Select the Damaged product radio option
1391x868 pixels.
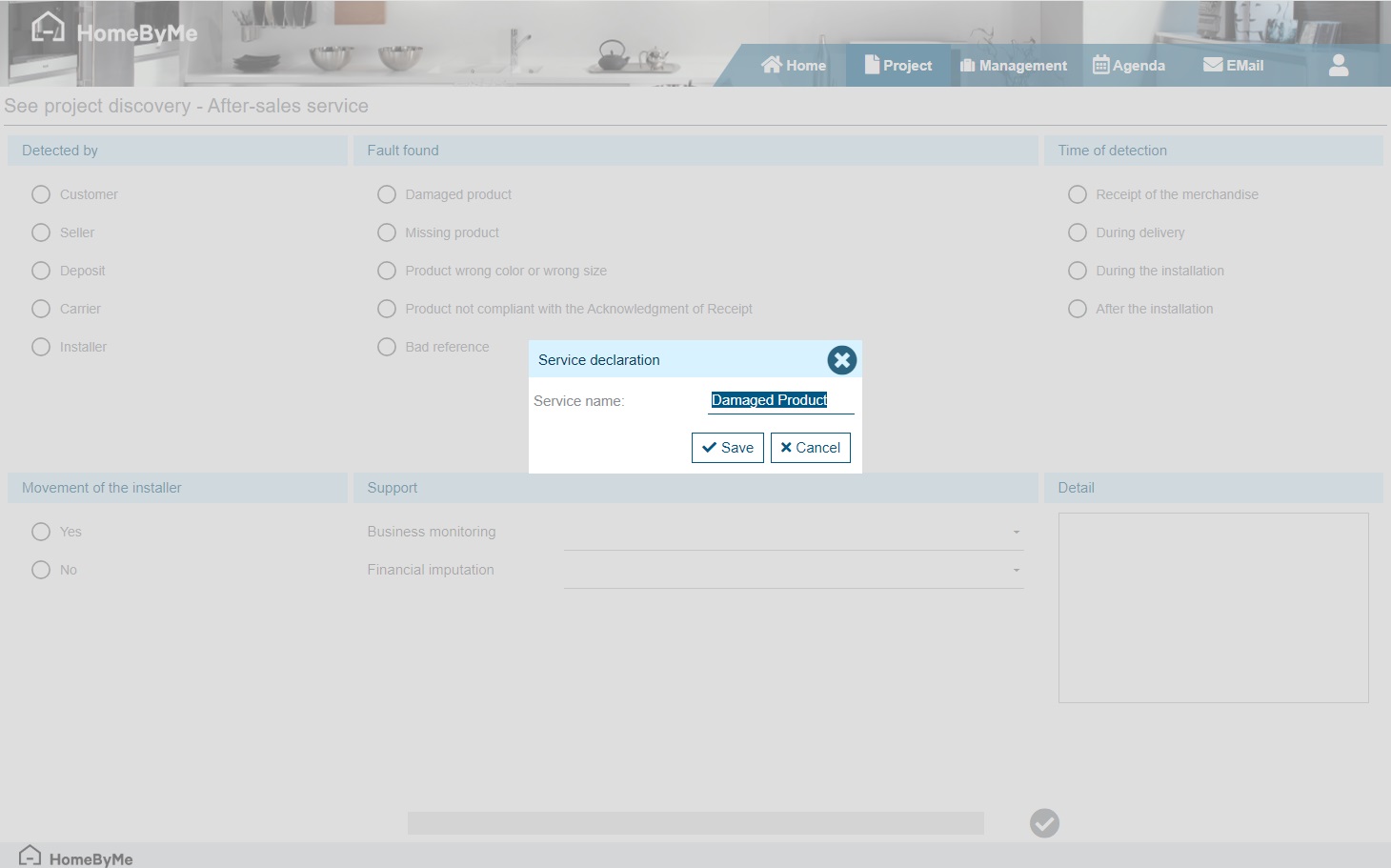(x=387, y=194)
